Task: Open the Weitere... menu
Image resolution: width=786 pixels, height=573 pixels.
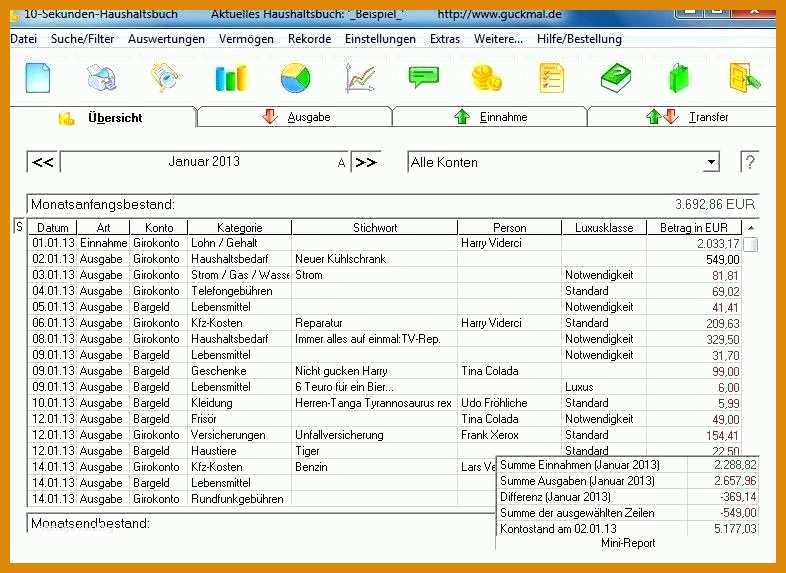Action: 498,39
